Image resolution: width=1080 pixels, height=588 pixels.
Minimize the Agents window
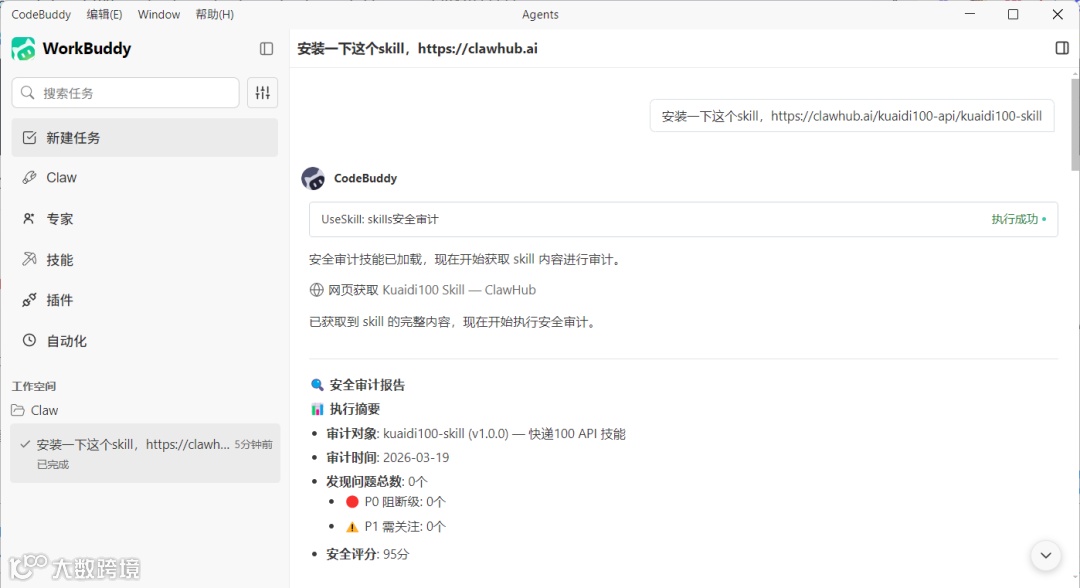[970, 14]
